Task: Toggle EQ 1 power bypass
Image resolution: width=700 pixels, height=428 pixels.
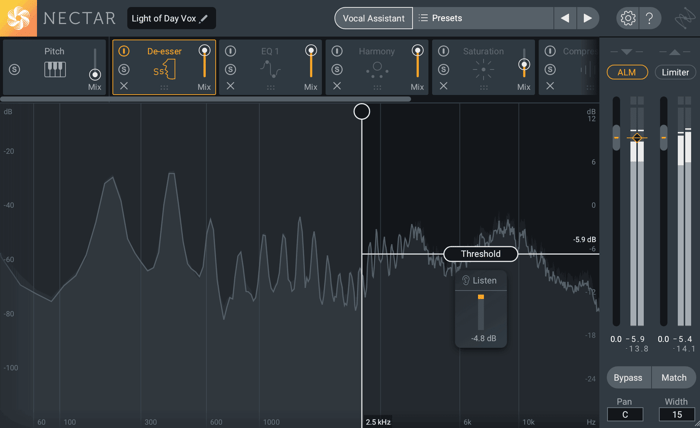Action: pyautogui.click(x=230, y=51)
